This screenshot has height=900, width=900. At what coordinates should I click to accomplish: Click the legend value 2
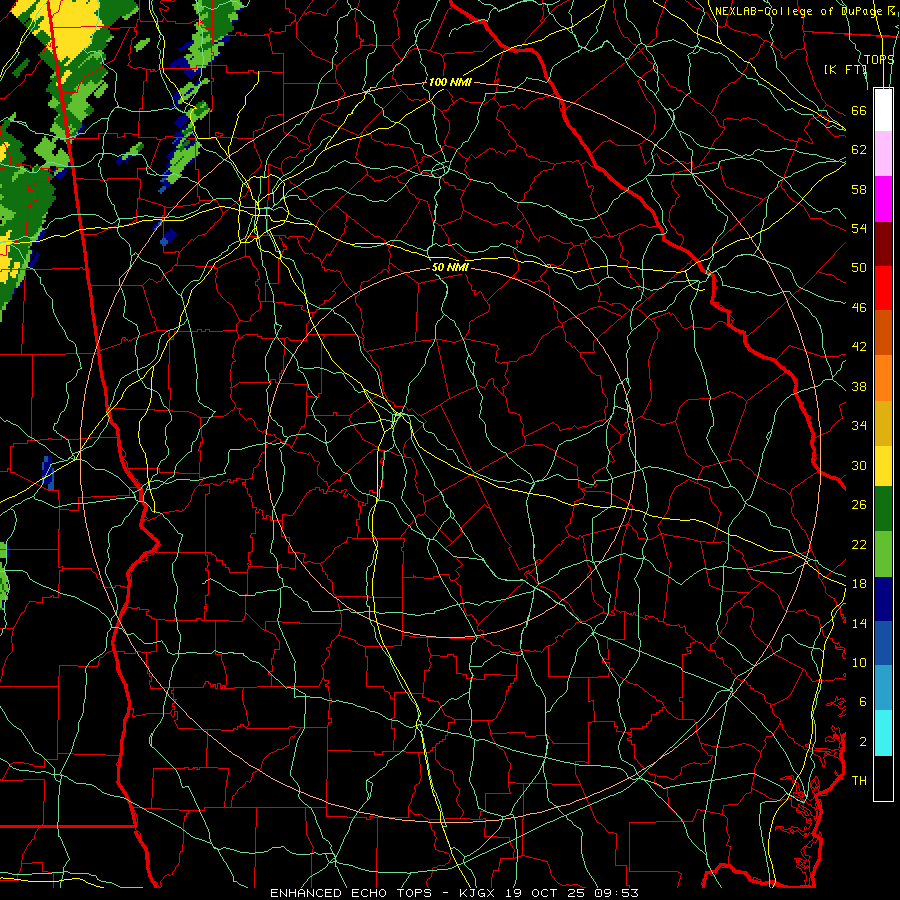click(863, 742)
